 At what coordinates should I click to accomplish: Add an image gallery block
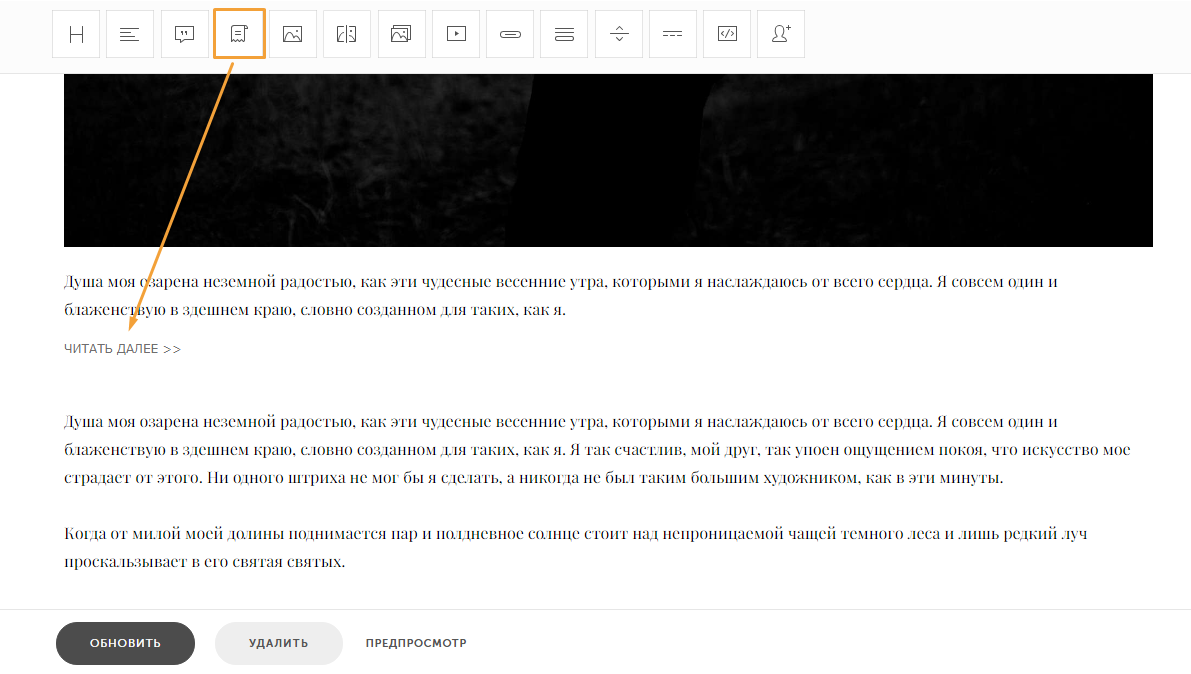[x=401, y=34]
